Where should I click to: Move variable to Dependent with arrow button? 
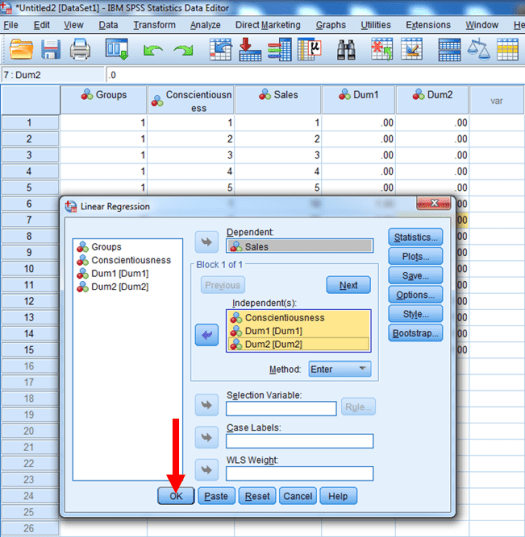pos(207,242)
